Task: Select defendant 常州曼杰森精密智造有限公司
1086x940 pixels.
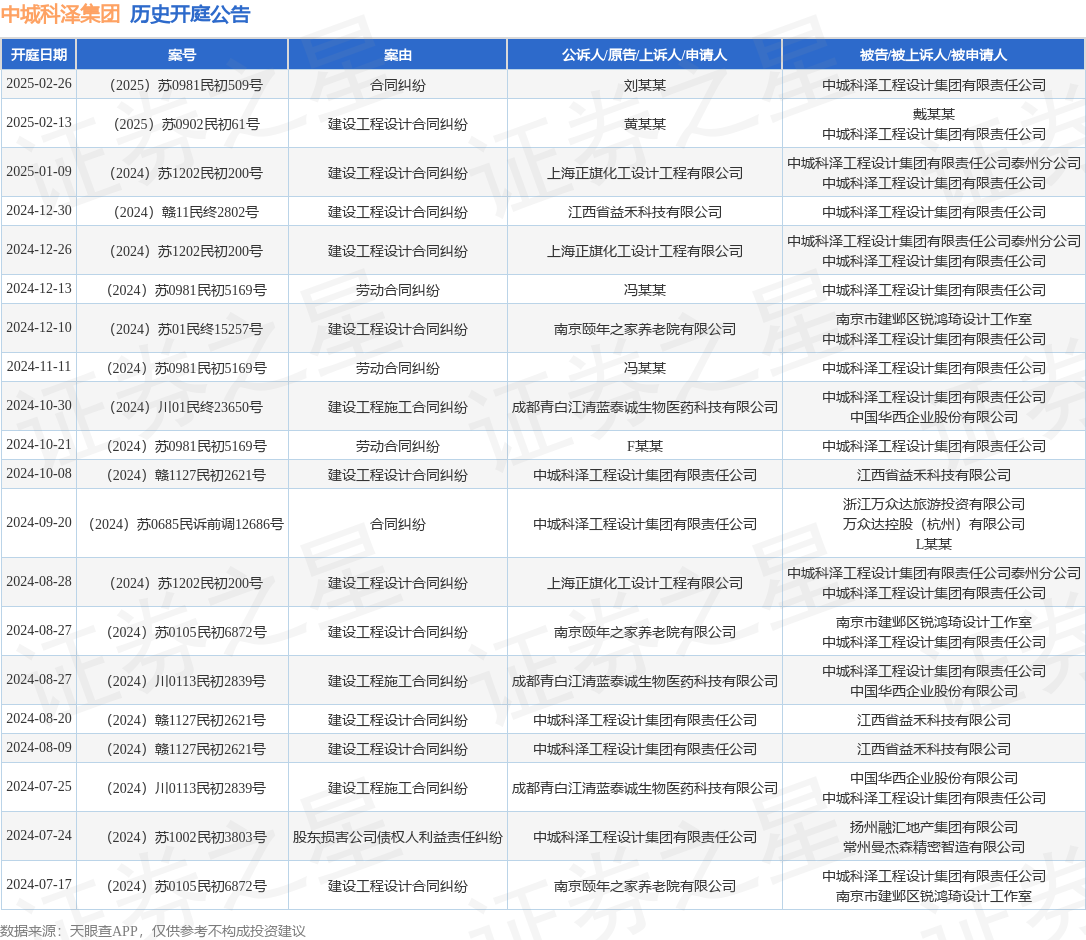Action: pos(934,847)
